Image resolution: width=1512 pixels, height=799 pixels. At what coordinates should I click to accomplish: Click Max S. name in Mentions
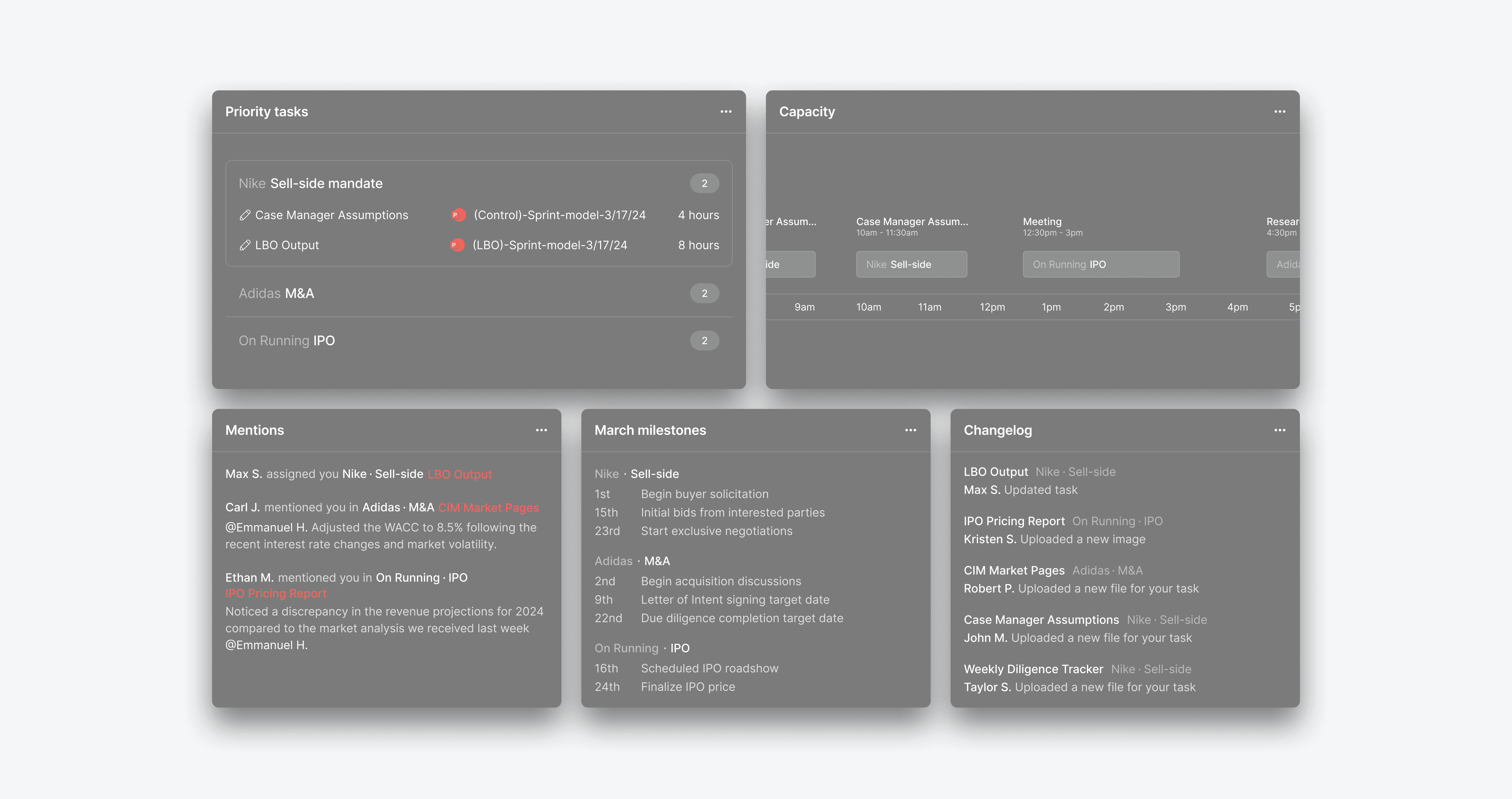(x=244, y=474)
